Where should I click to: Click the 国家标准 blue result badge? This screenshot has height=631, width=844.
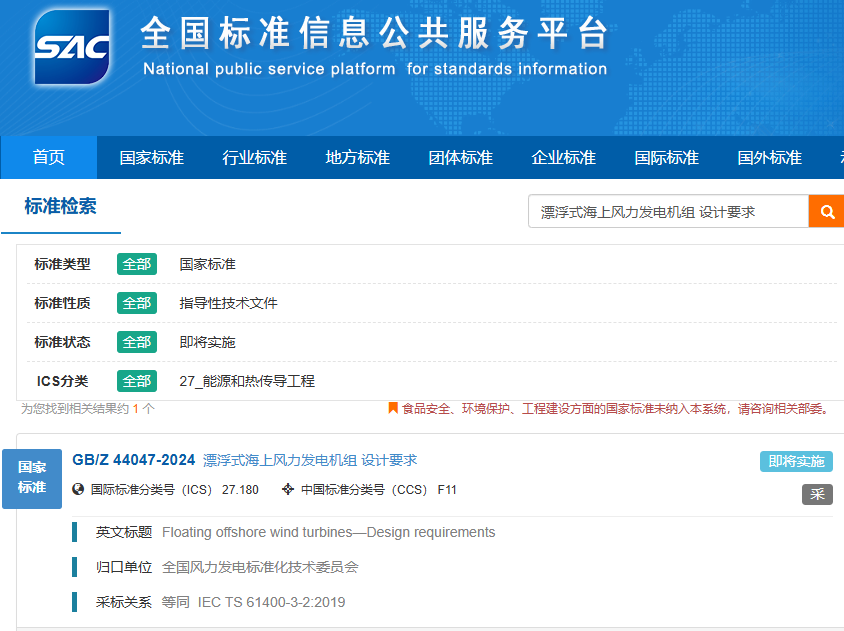pos(32,478)
